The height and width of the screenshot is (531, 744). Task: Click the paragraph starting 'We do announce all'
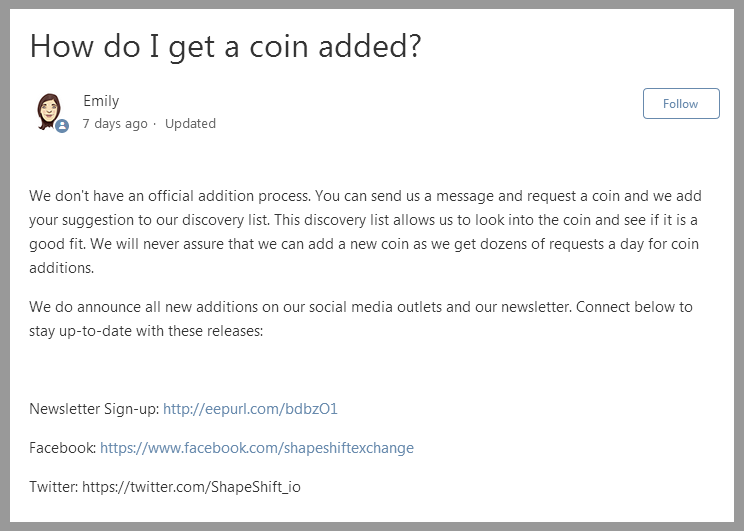(361, 318)
